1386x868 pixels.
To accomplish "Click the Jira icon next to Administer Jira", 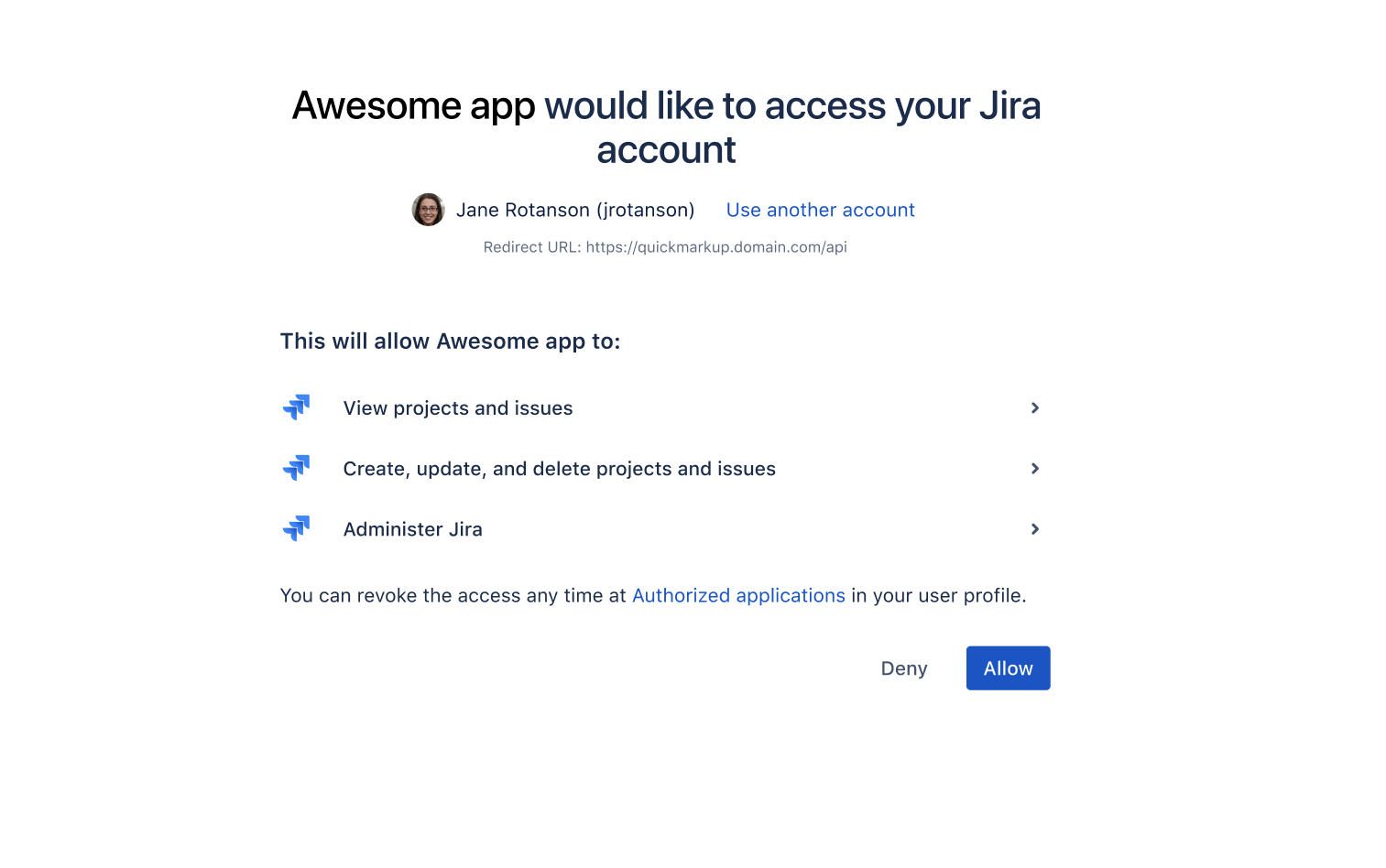I will [x=296, y=528].
